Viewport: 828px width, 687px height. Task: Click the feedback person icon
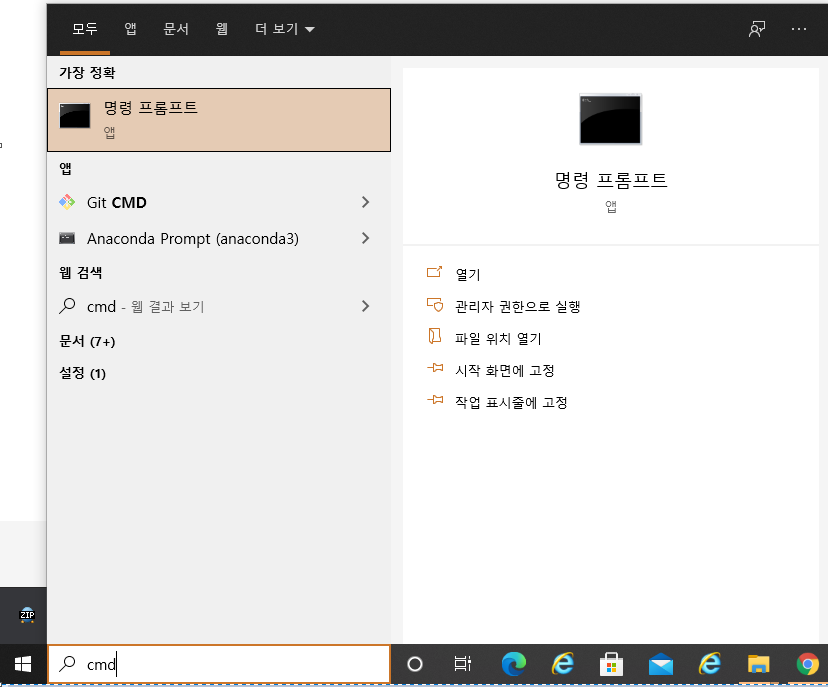click(x=757, y=29)
